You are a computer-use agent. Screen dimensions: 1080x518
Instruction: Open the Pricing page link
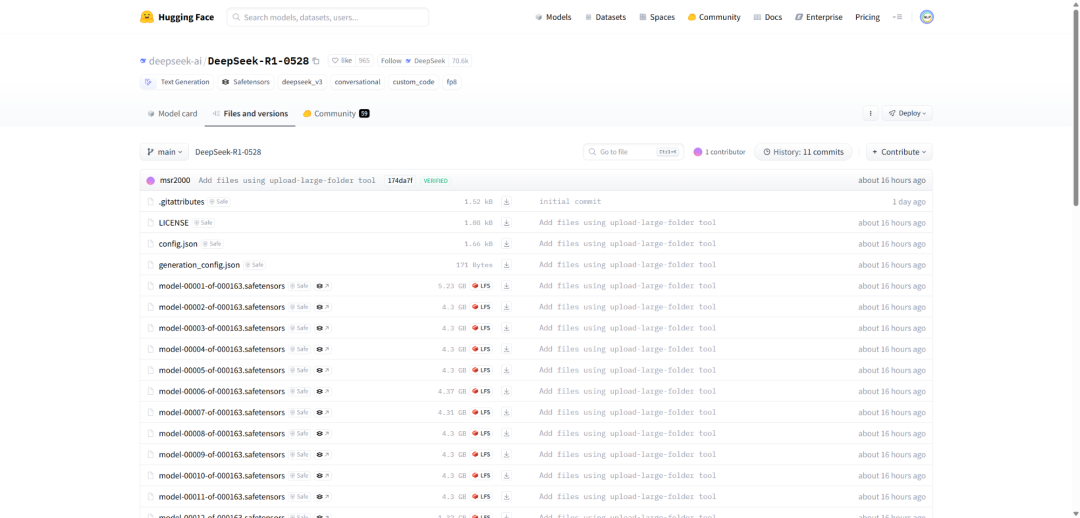(x=867, y=17)
